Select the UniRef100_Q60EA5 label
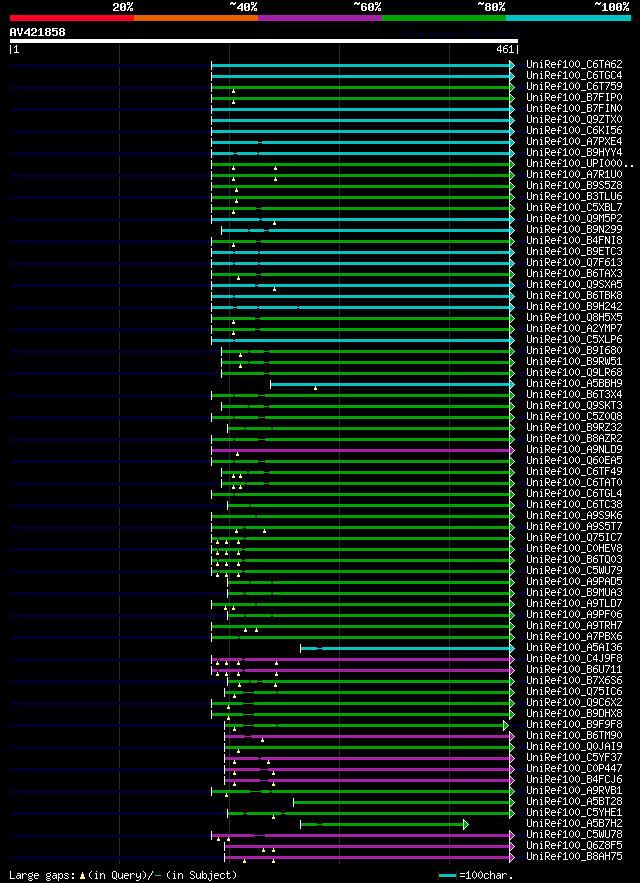Screen dimensions: 640x883 click(574, 461)
